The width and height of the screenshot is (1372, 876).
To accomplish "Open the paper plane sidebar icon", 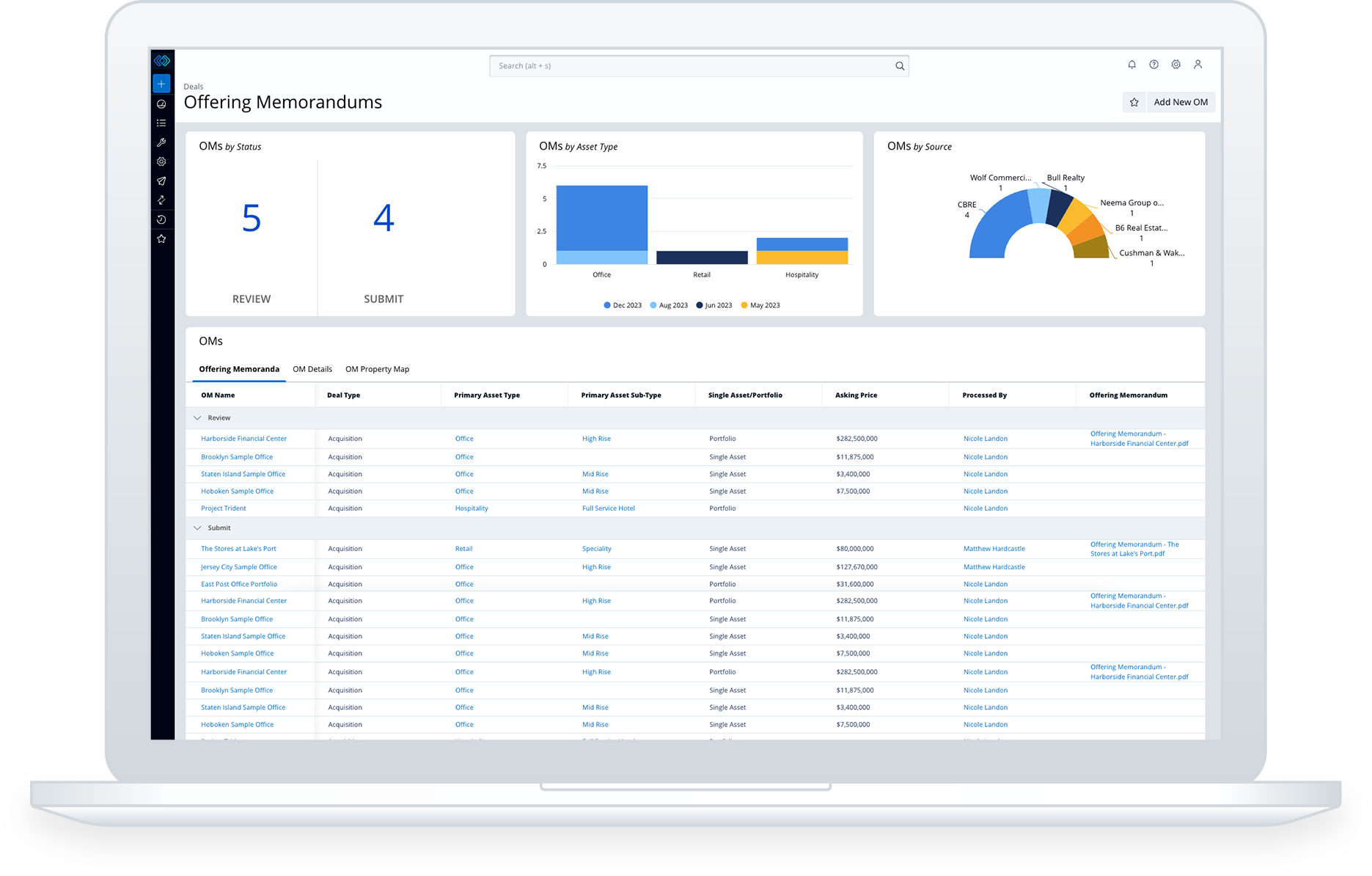I will coord(161,180).
